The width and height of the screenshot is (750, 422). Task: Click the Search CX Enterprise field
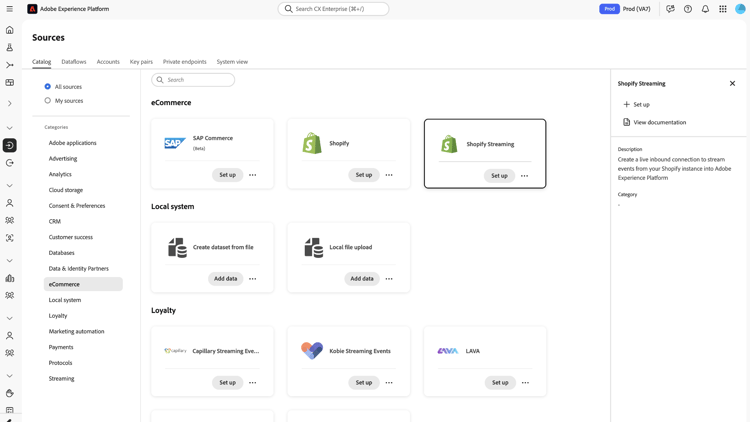pyautogui.click(x=333, y=9)
